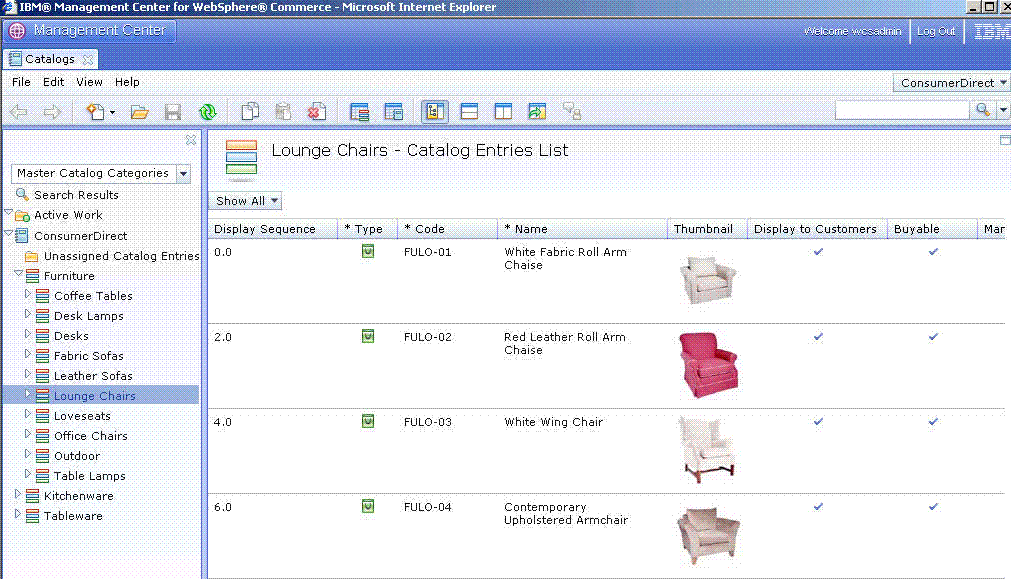Toggle Buyable for White Wing Chair
The image size is (1011, 579).
tap(933, 422)
